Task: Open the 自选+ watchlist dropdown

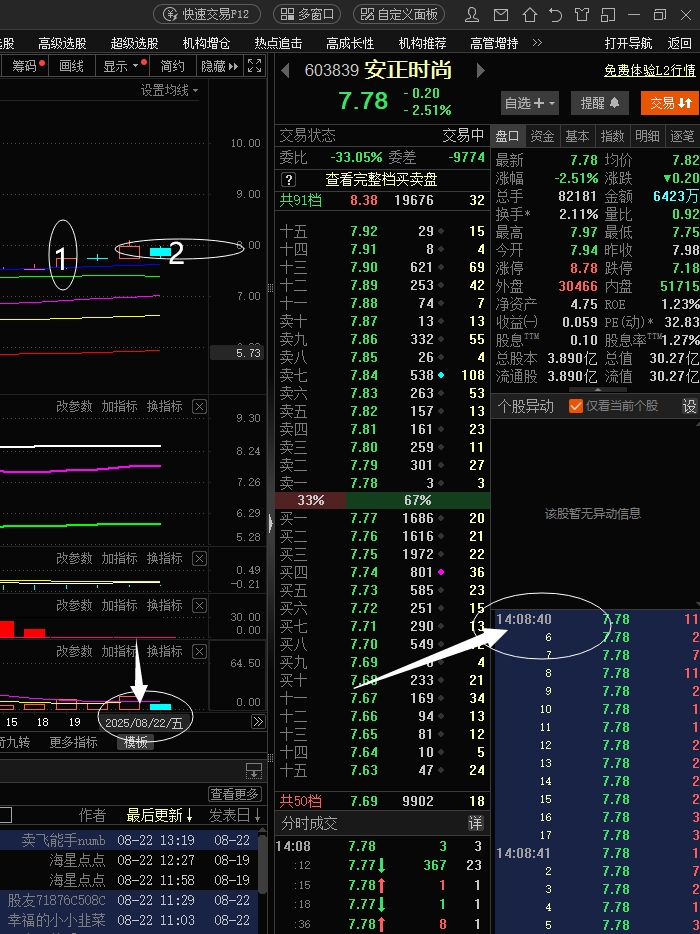Action: click(530, 103)
